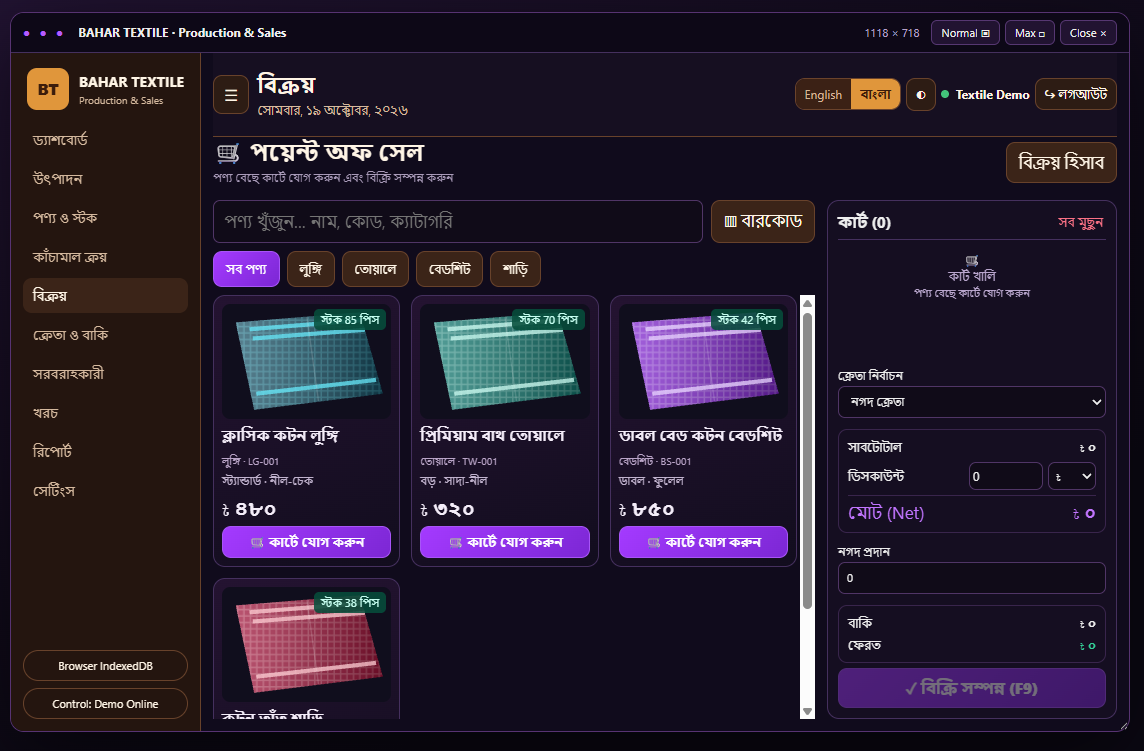The width and height of the screenshot is (1144, 751).
Task: Select বিক্রয় in the sidebar
Action: [105, 296]
